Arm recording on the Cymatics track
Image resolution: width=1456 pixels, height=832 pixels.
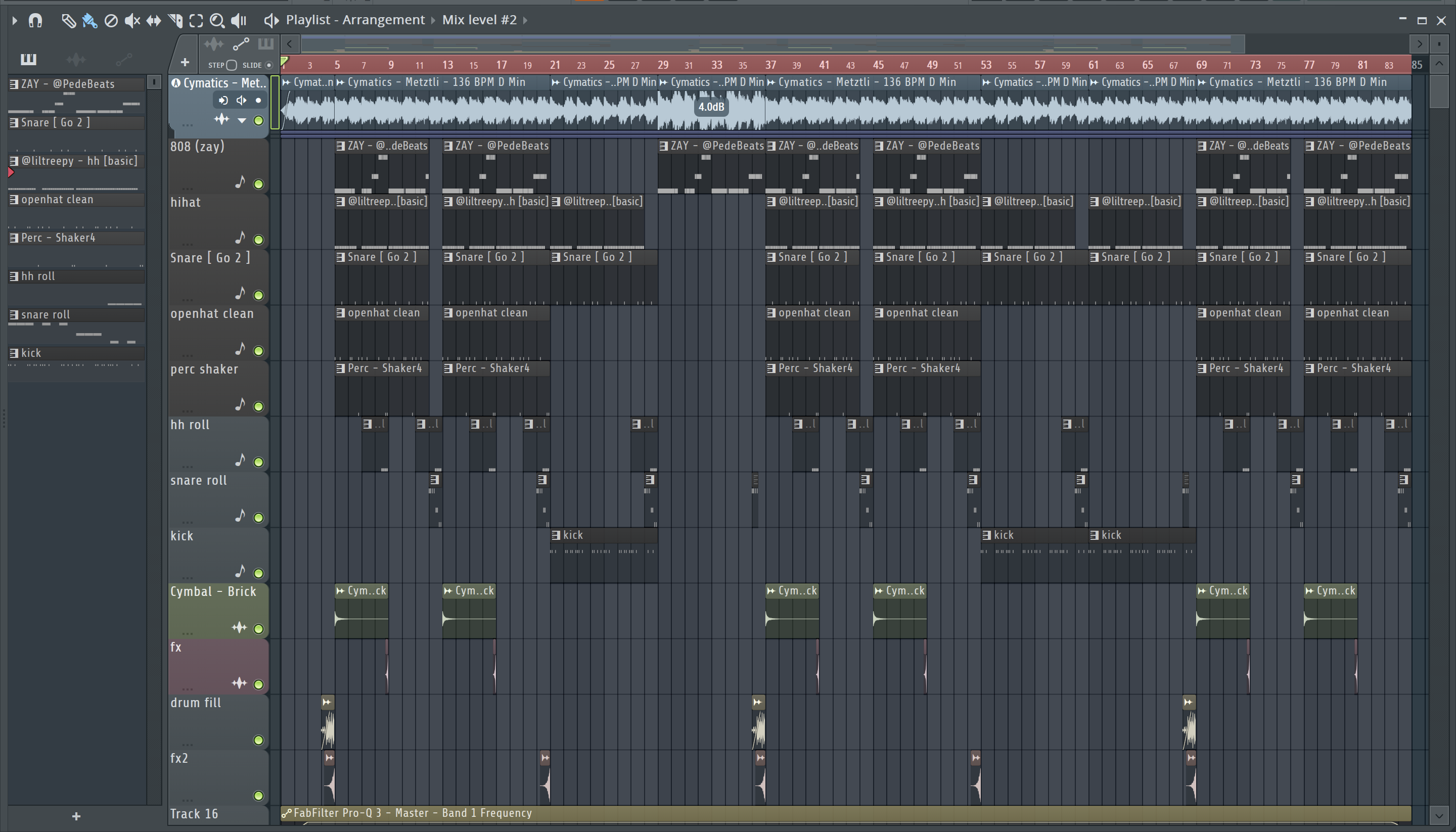tap(258, 101)
